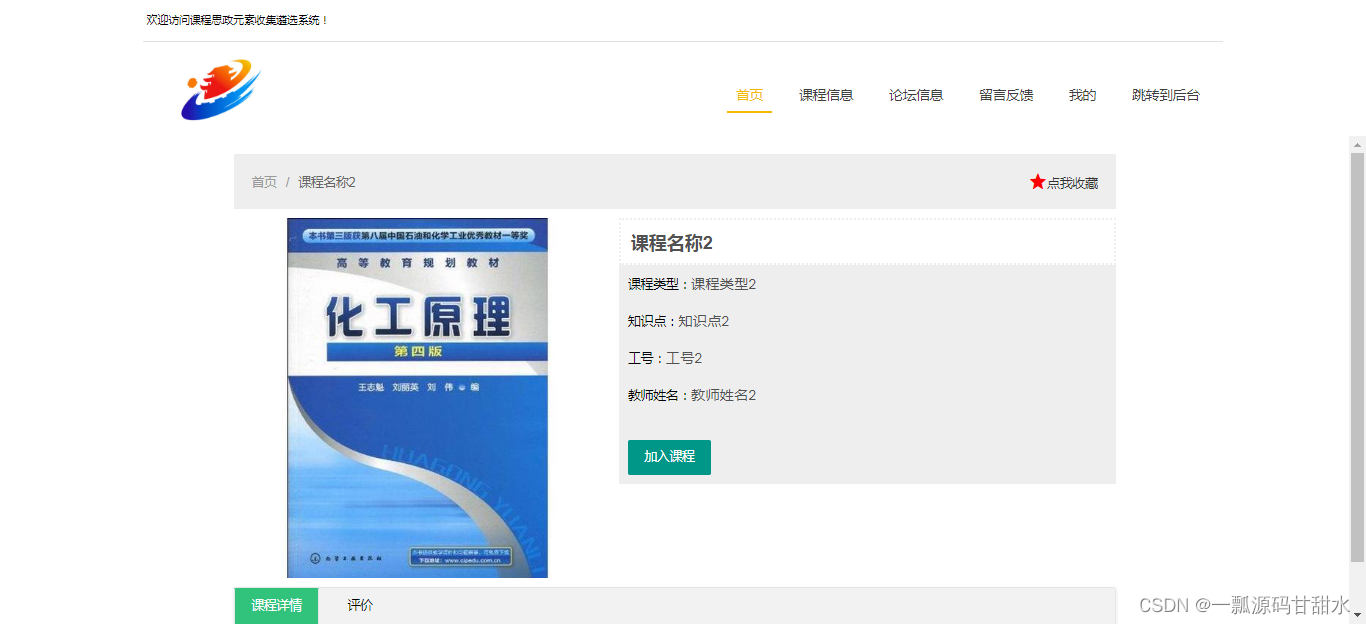Select the 课程名称2 breadcrumb item

tap(325, 182)
